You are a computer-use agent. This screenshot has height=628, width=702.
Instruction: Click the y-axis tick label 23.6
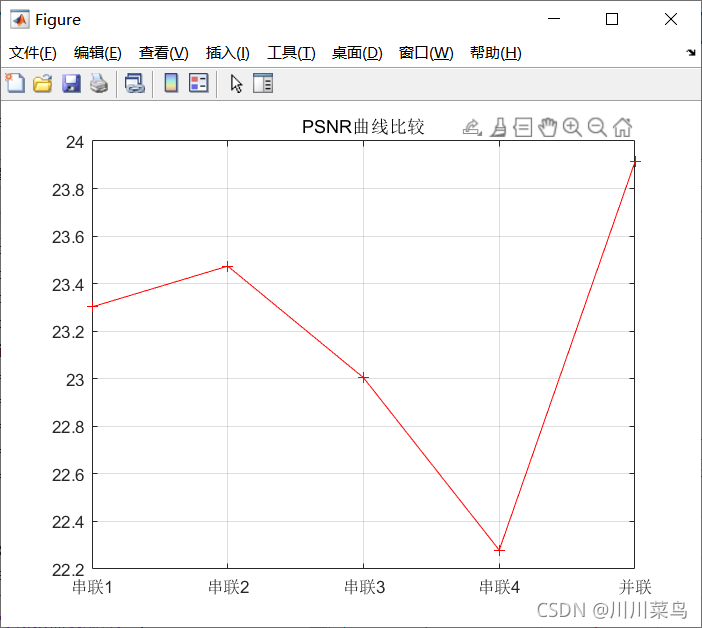[x=68, y=237]
